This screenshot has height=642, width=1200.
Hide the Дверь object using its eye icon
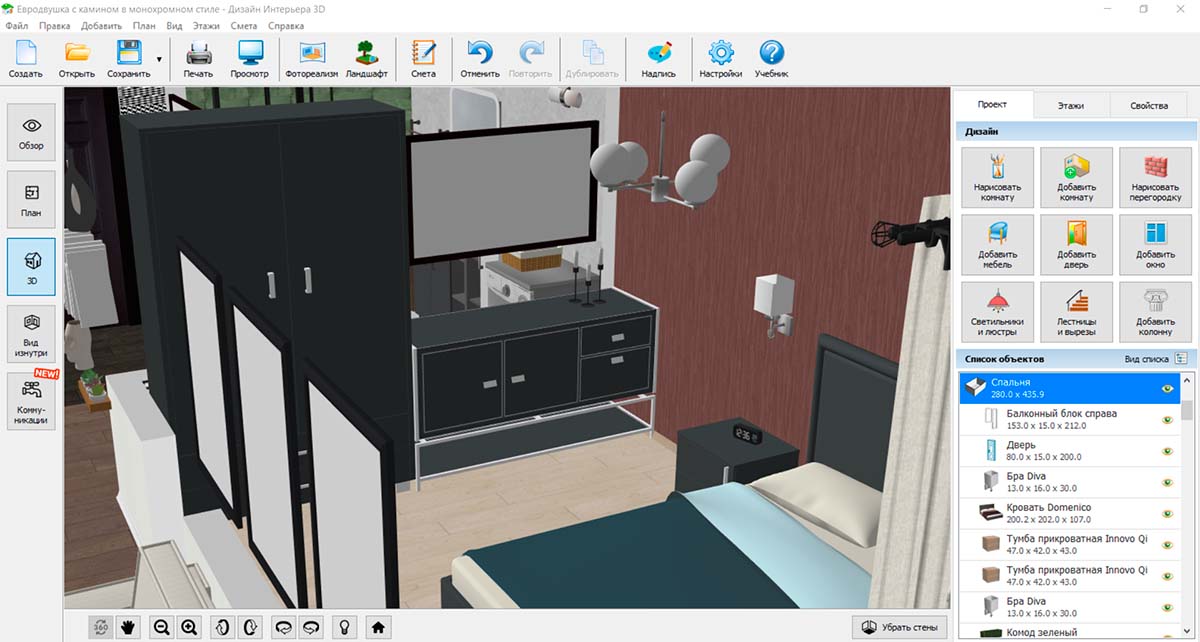[1167, 451]
